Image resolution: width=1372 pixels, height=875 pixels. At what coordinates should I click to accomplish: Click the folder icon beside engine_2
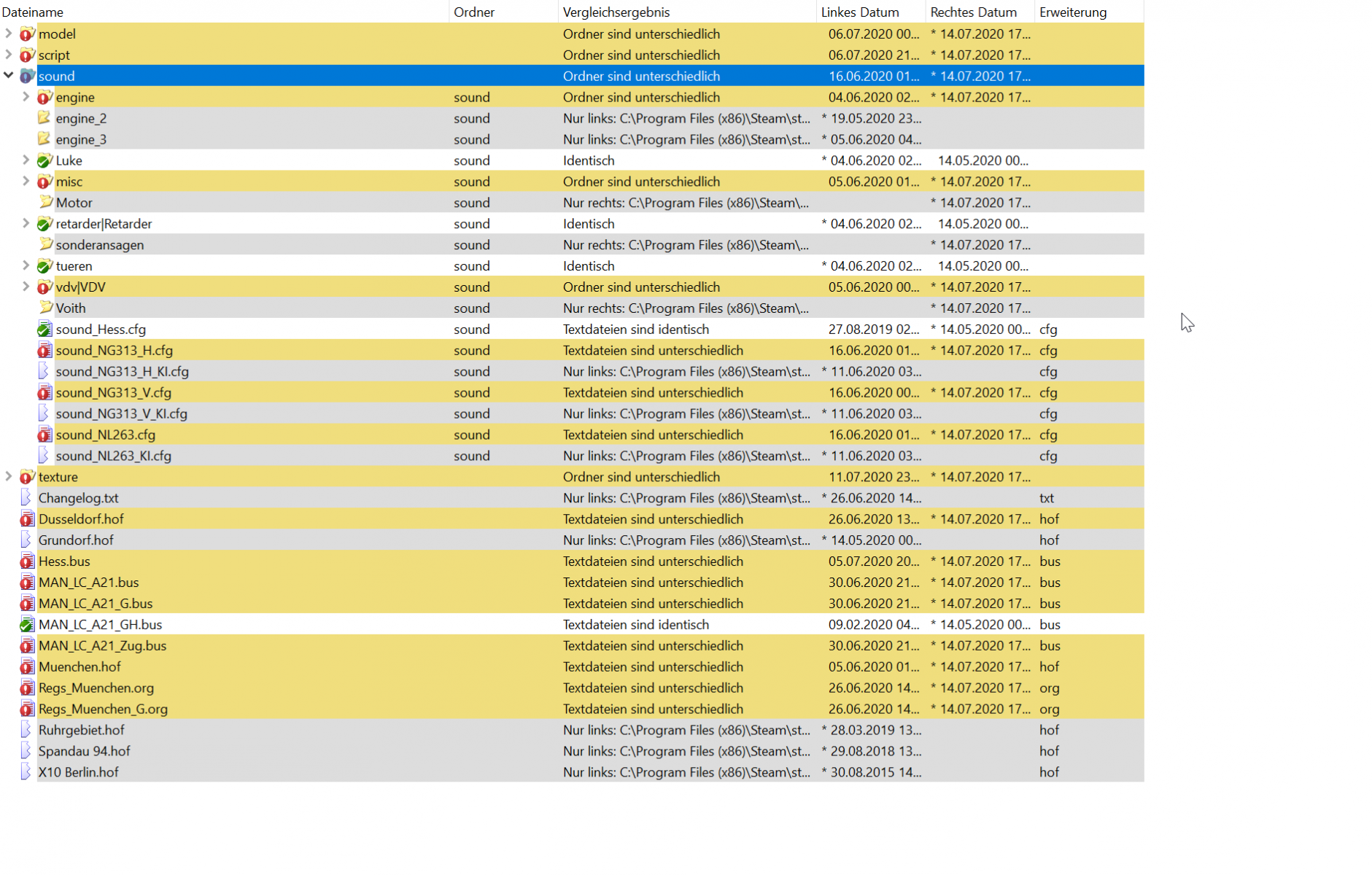tap(44, 118)
